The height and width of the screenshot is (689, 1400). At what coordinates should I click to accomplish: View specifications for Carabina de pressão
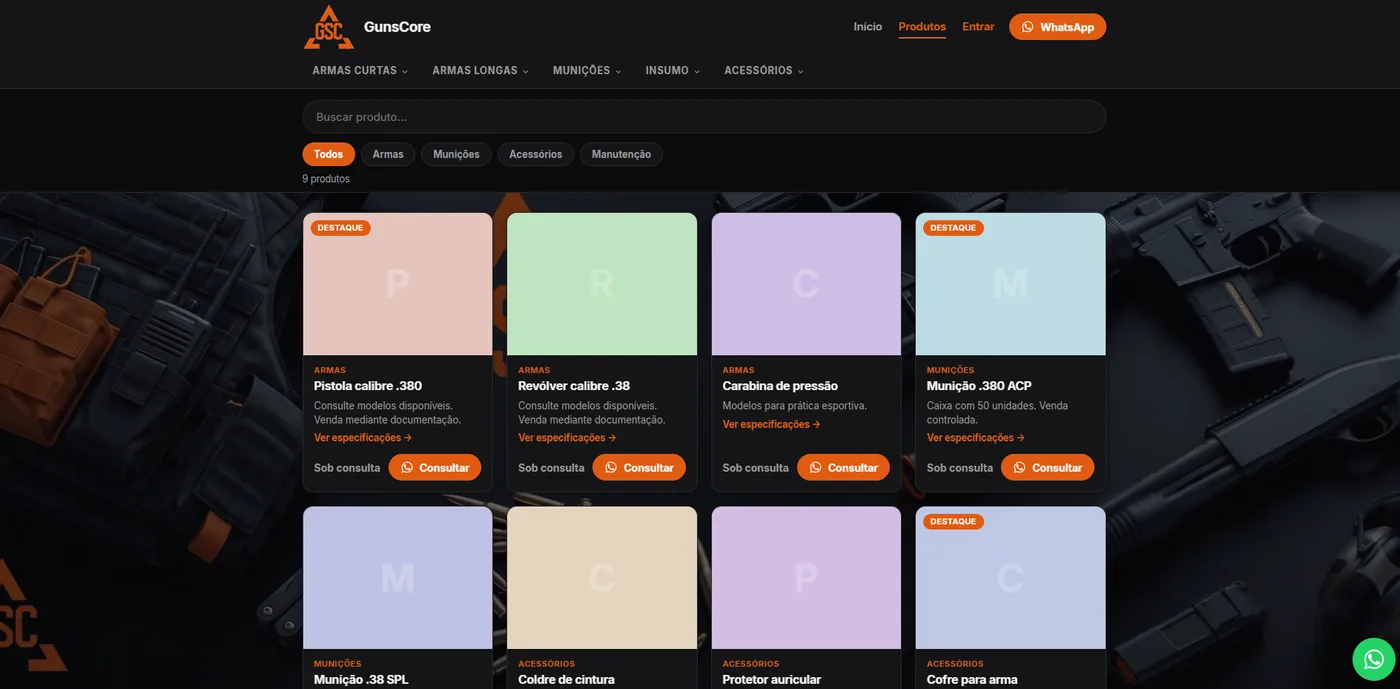[772, 425]
